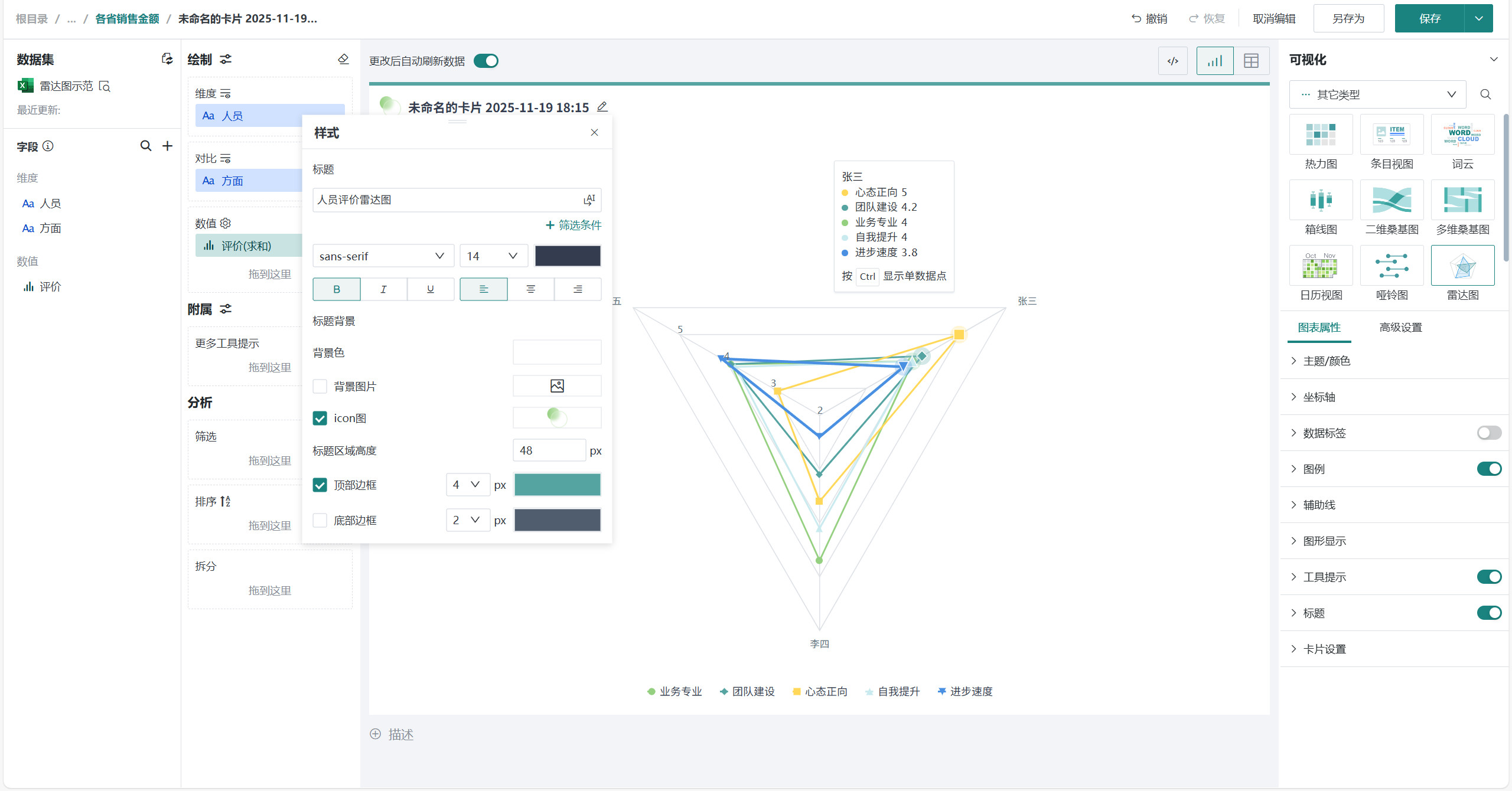Turn on the 数据标签 toggle
The width and height of the screenshot is (1512, 791).
(x=1488, y=433)
